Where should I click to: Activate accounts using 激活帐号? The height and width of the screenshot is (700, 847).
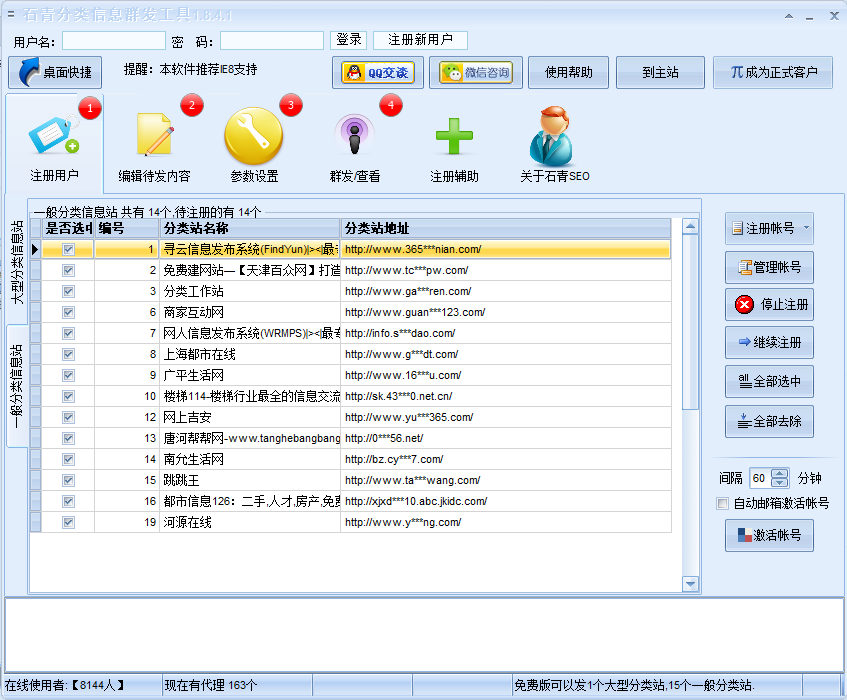[x=768, y=535]
